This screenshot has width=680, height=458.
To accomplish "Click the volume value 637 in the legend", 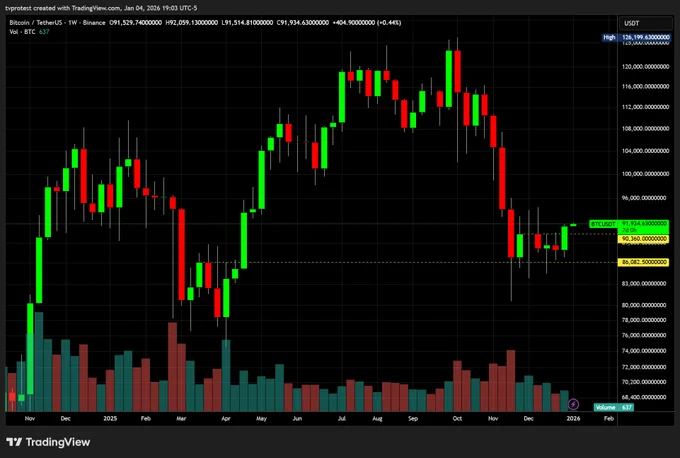I will point(44,32).
